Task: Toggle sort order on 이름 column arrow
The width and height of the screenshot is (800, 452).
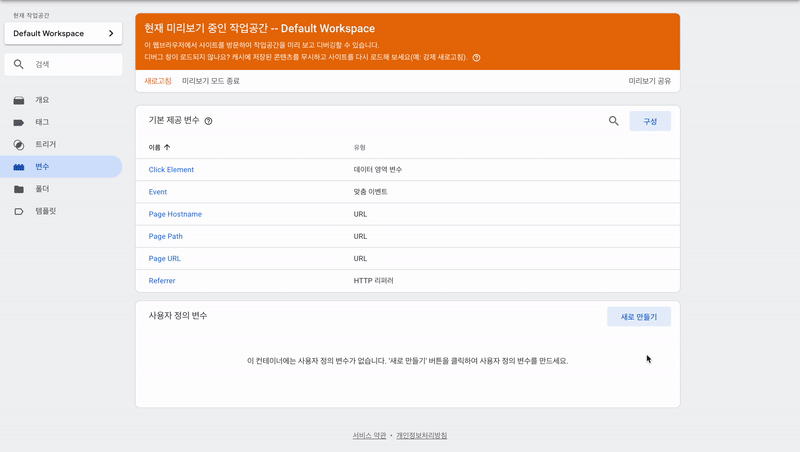Action: click(x=167, y=147)
